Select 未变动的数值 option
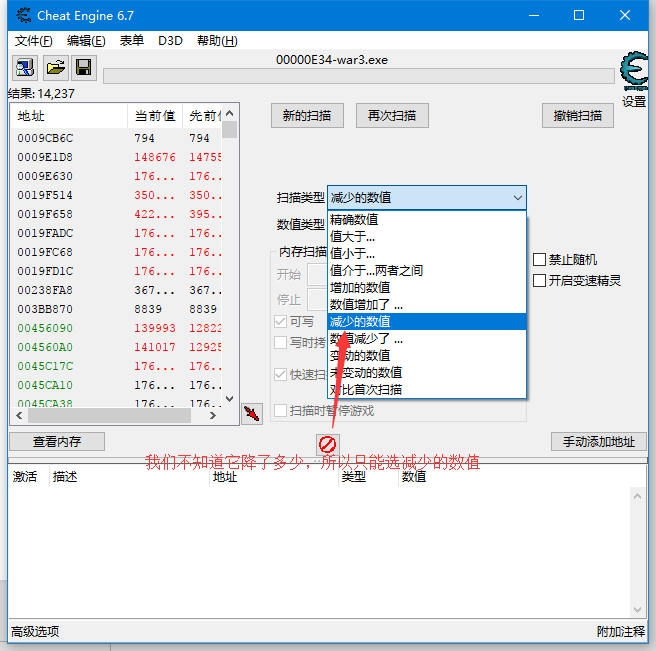Screen dimensions: 656x651 point(427,373)
